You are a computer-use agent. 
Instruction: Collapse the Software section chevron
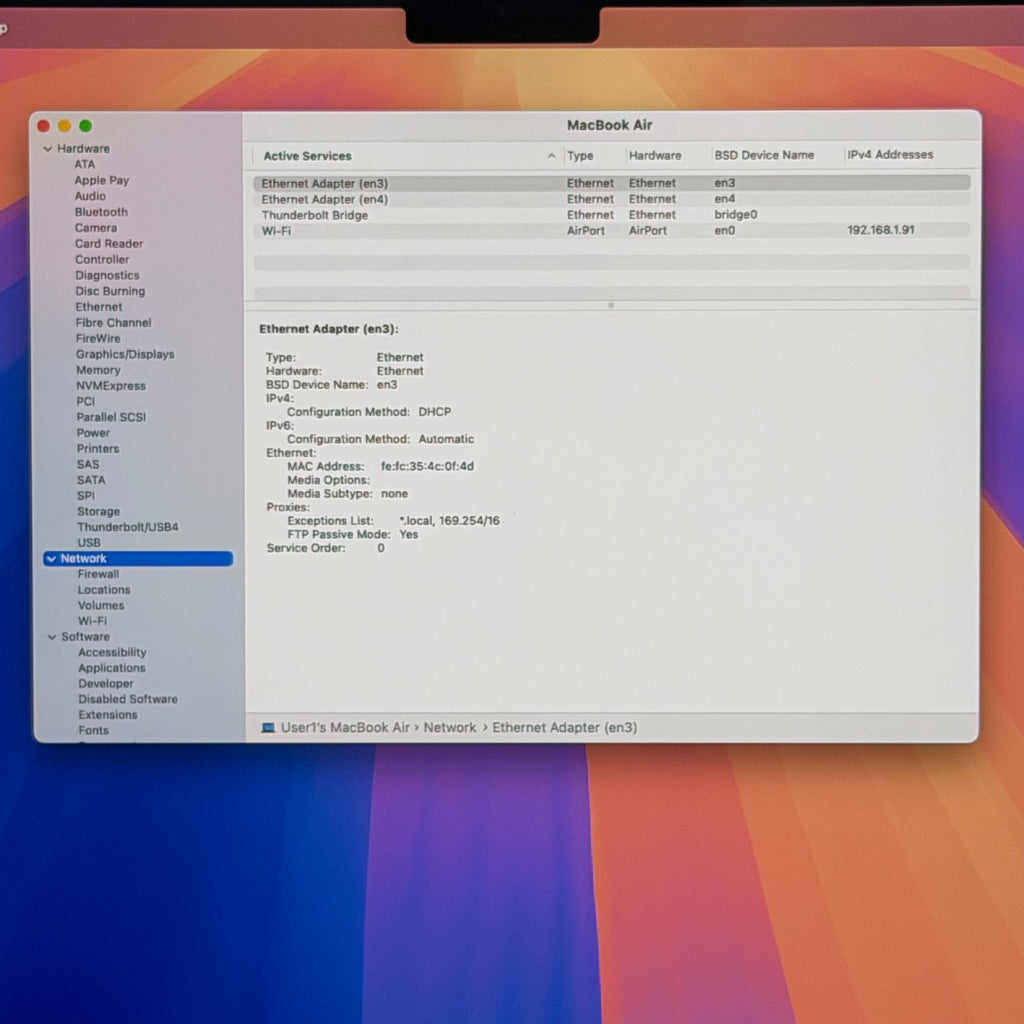pyautogui.click(x=52, y=637)
